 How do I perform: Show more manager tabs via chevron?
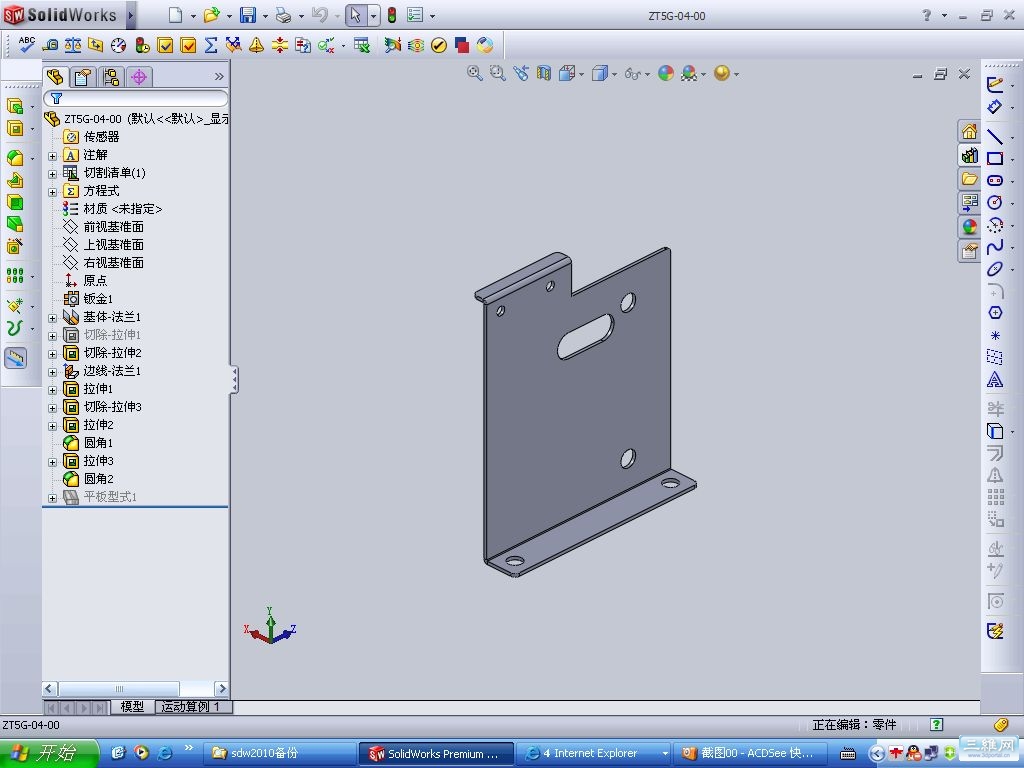(x=219, y=76)
